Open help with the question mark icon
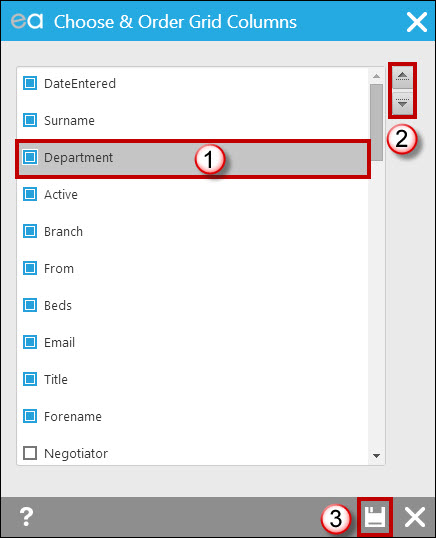Image resolution: width=436 pixels, height=538 pixels. 26,517
